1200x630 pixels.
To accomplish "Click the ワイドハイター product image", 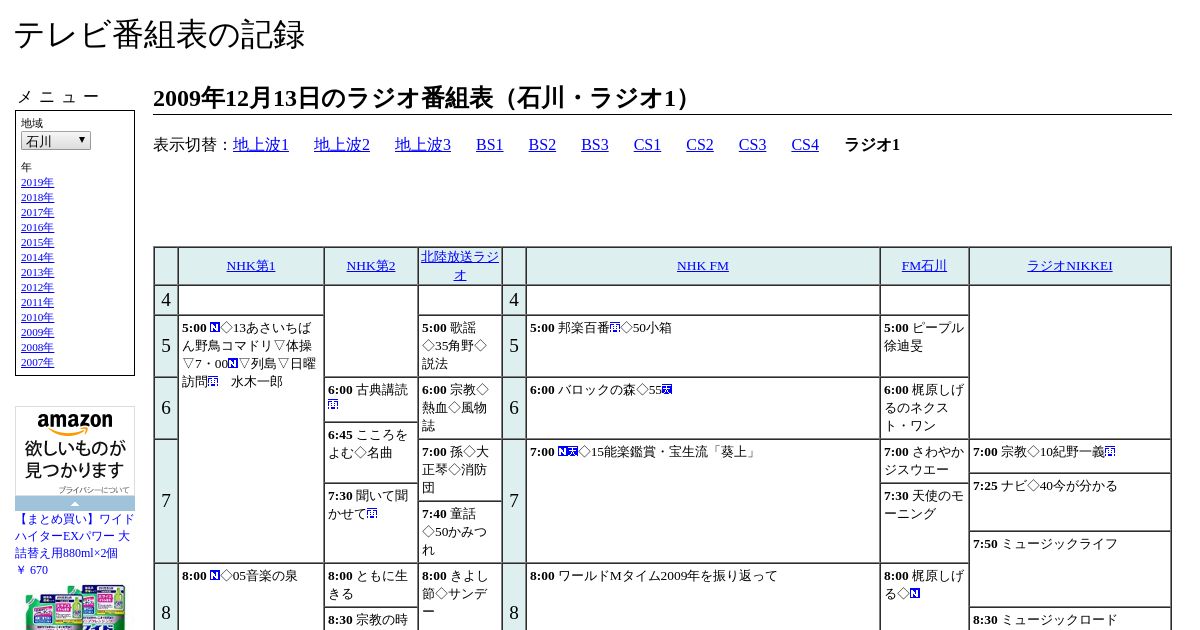I will pyautogui.click(x=75, y=607).
